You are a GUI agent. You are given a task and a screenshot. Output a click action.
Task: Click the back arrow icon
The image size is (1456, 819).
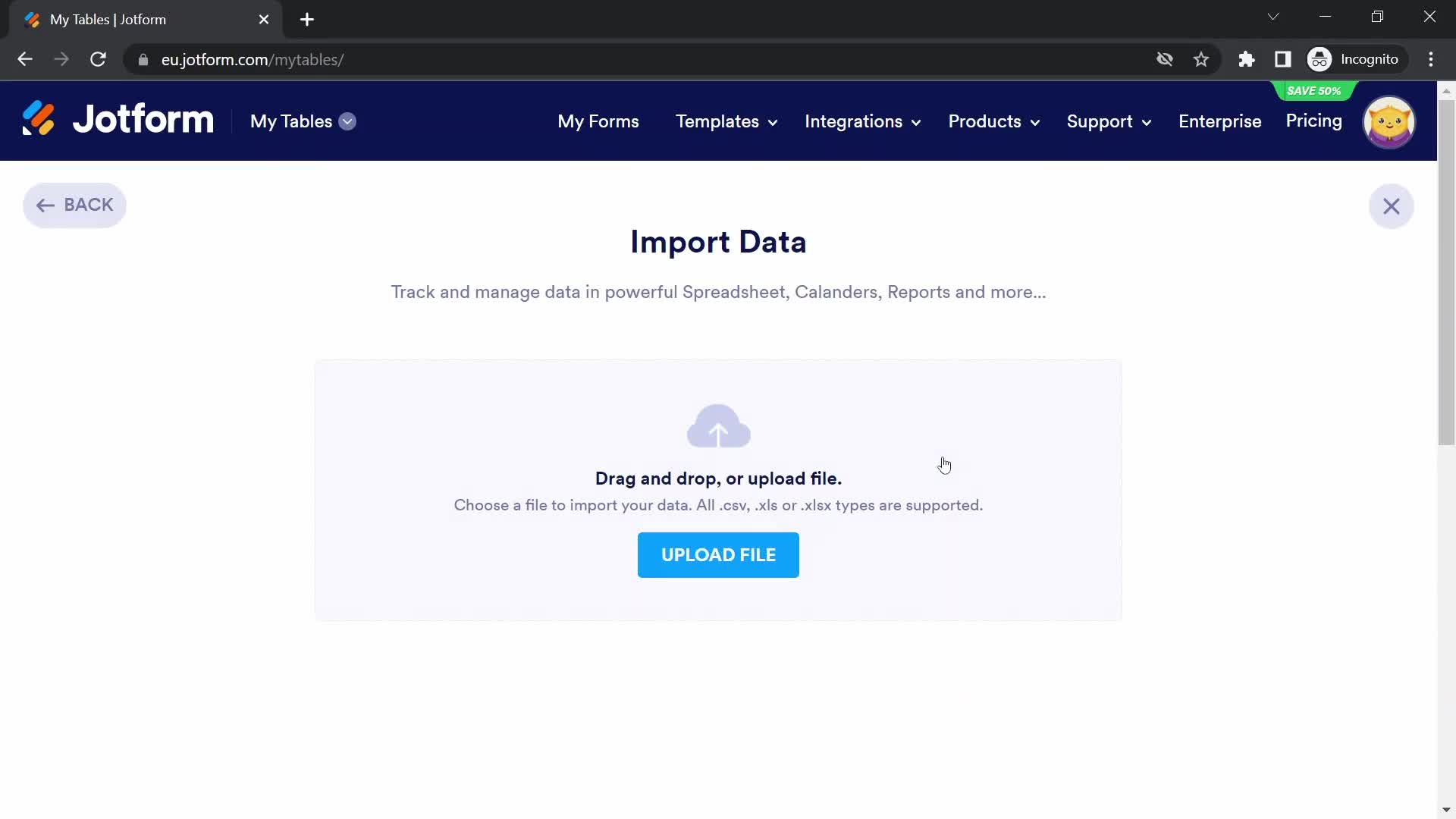45,205
